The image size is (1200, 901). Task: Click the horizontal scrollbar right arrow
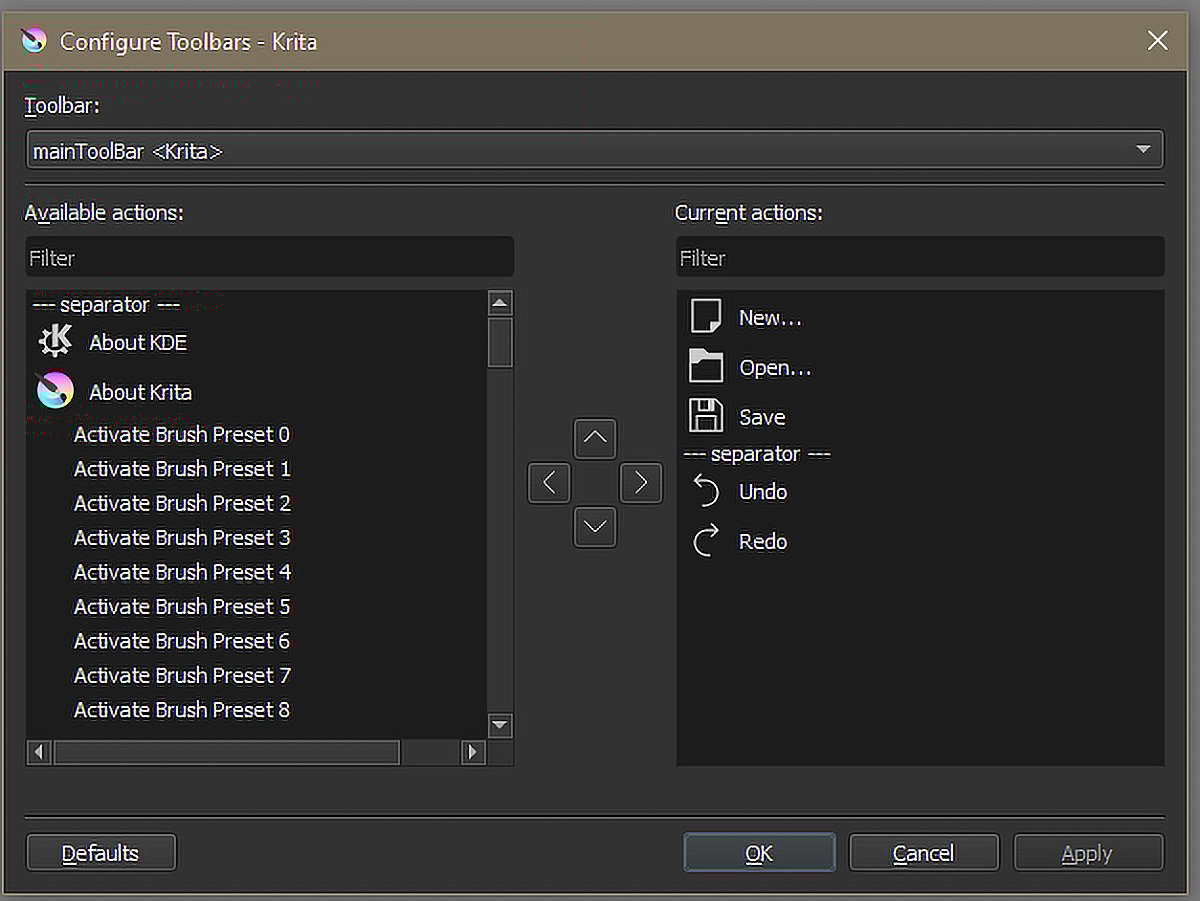click(x=475, y=752)
